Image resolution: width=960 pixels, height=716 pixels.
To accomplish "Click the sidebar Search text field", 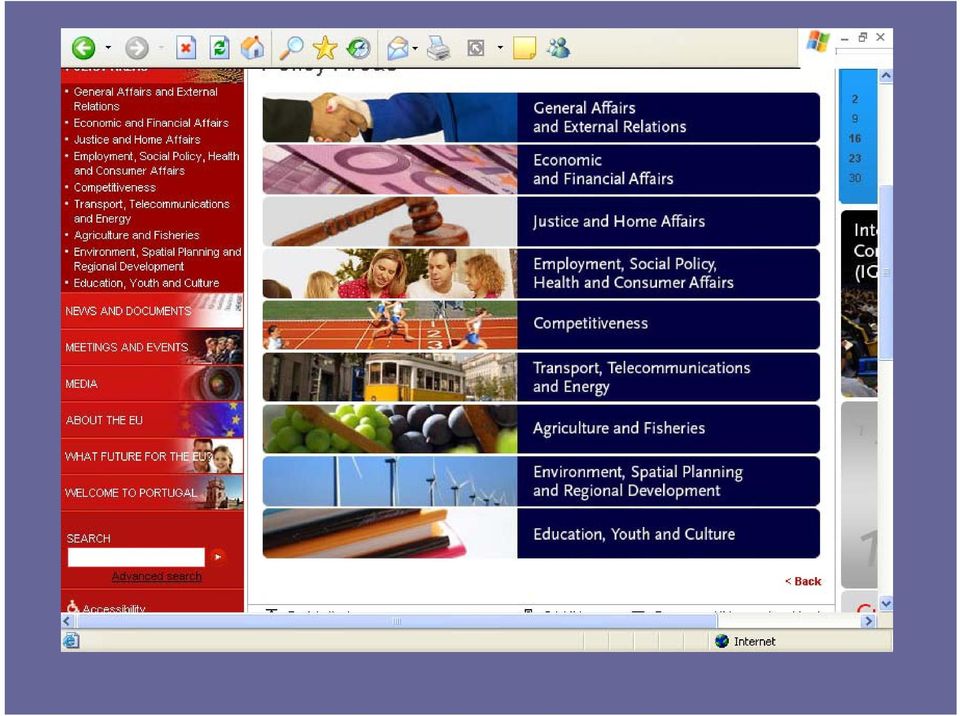I will click(x=136, y=557).
